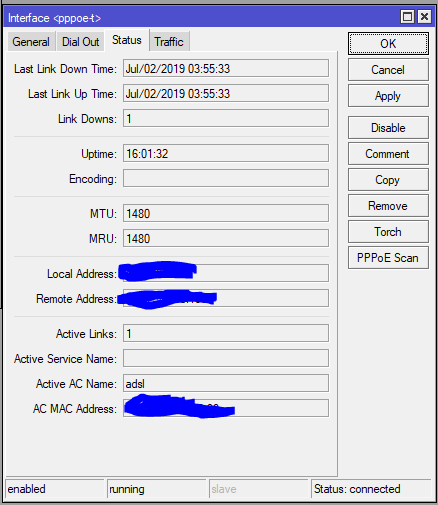Click the 'Active Links:' label

point(86,334)
